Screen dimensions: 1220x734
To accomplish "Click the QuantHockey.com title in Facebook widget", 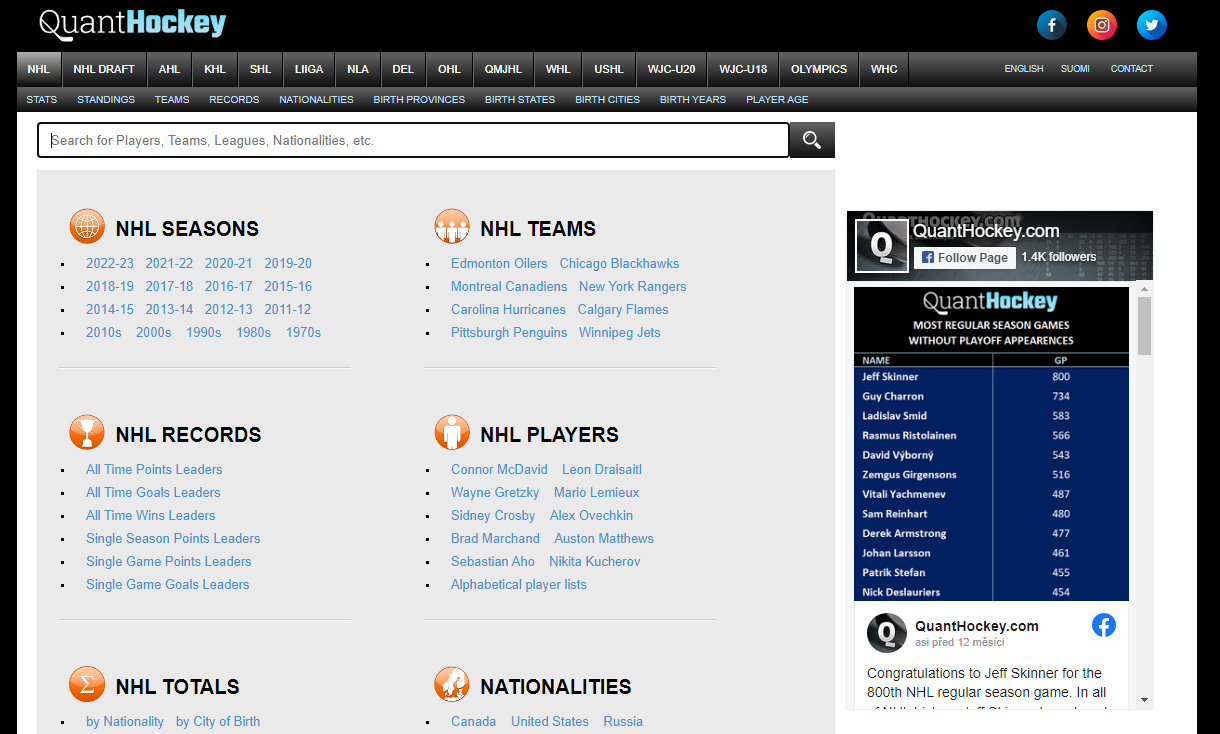I will coord(986,231).
